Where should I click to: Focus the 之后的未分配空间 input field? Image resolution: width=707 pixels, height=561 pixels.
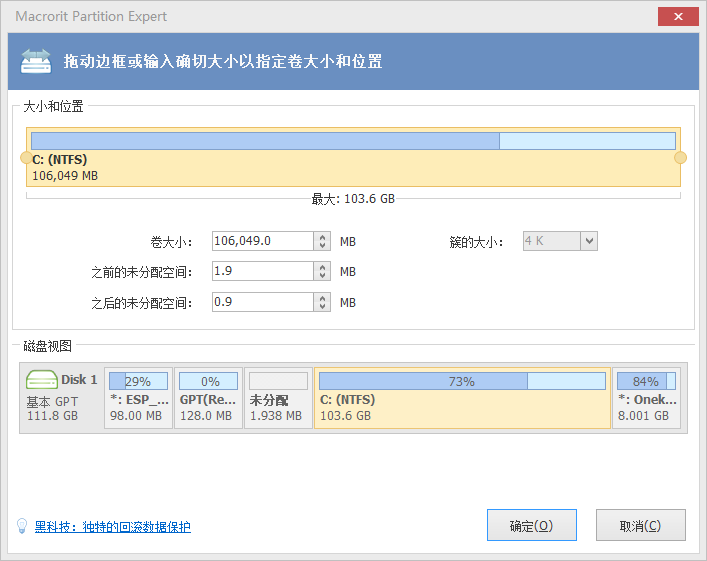263,302
